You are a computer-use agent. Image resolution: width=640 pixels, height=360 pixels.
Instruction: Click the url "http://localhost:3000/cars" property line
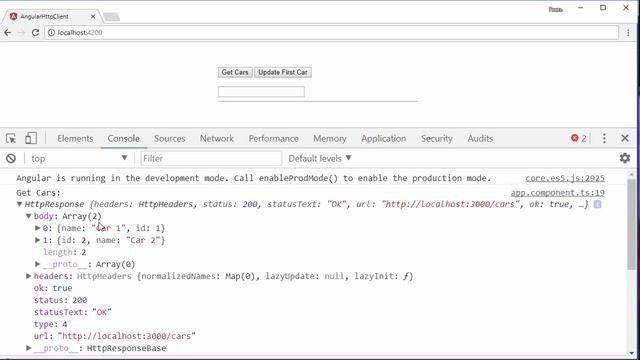[115, 336]
